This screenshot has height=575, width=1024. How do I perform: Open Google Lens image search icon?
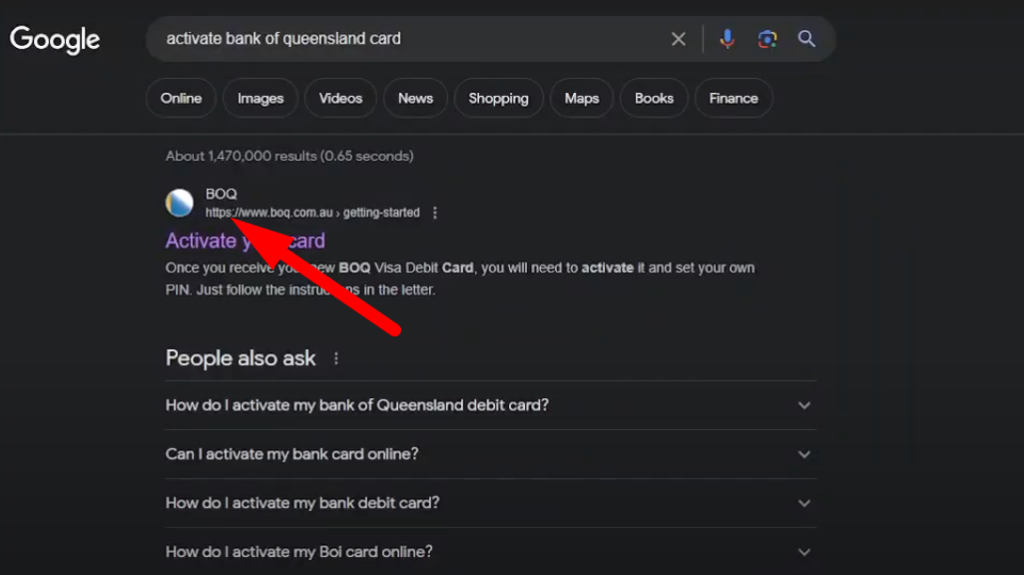click(x=767, y=39)
